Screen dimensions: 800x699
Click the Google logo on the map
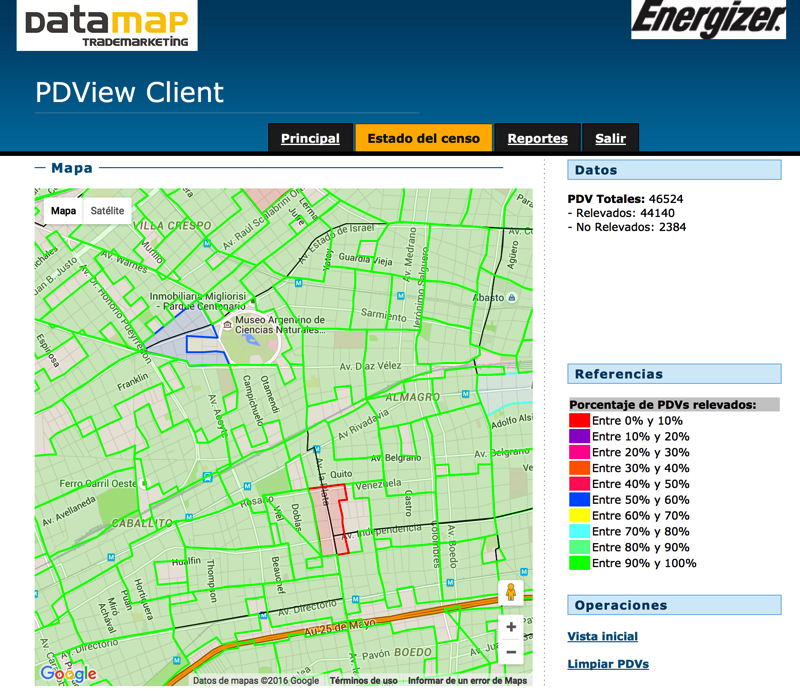pos(68,674)
